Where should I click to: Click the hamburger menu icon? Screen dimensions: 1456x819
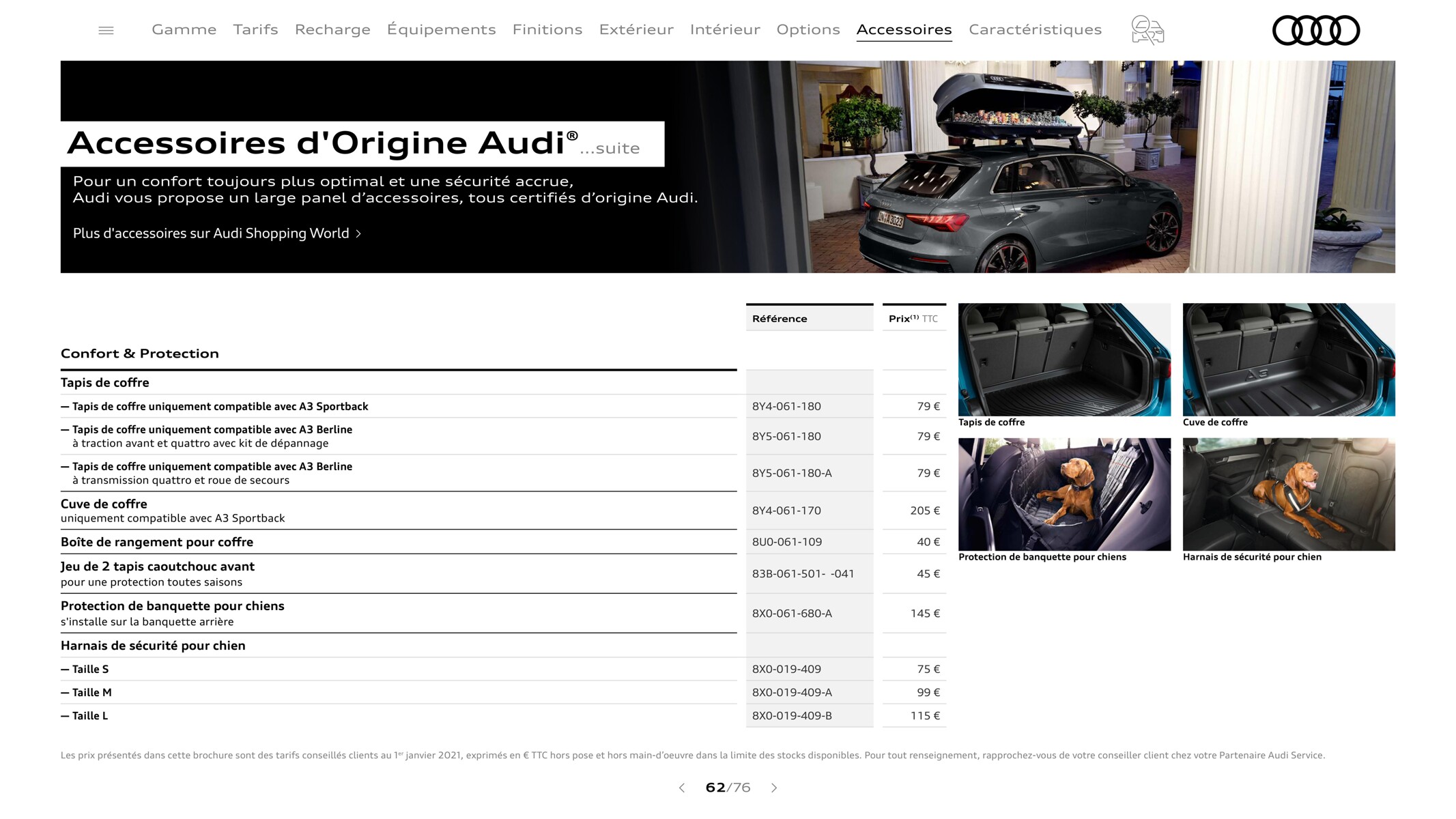106,28
